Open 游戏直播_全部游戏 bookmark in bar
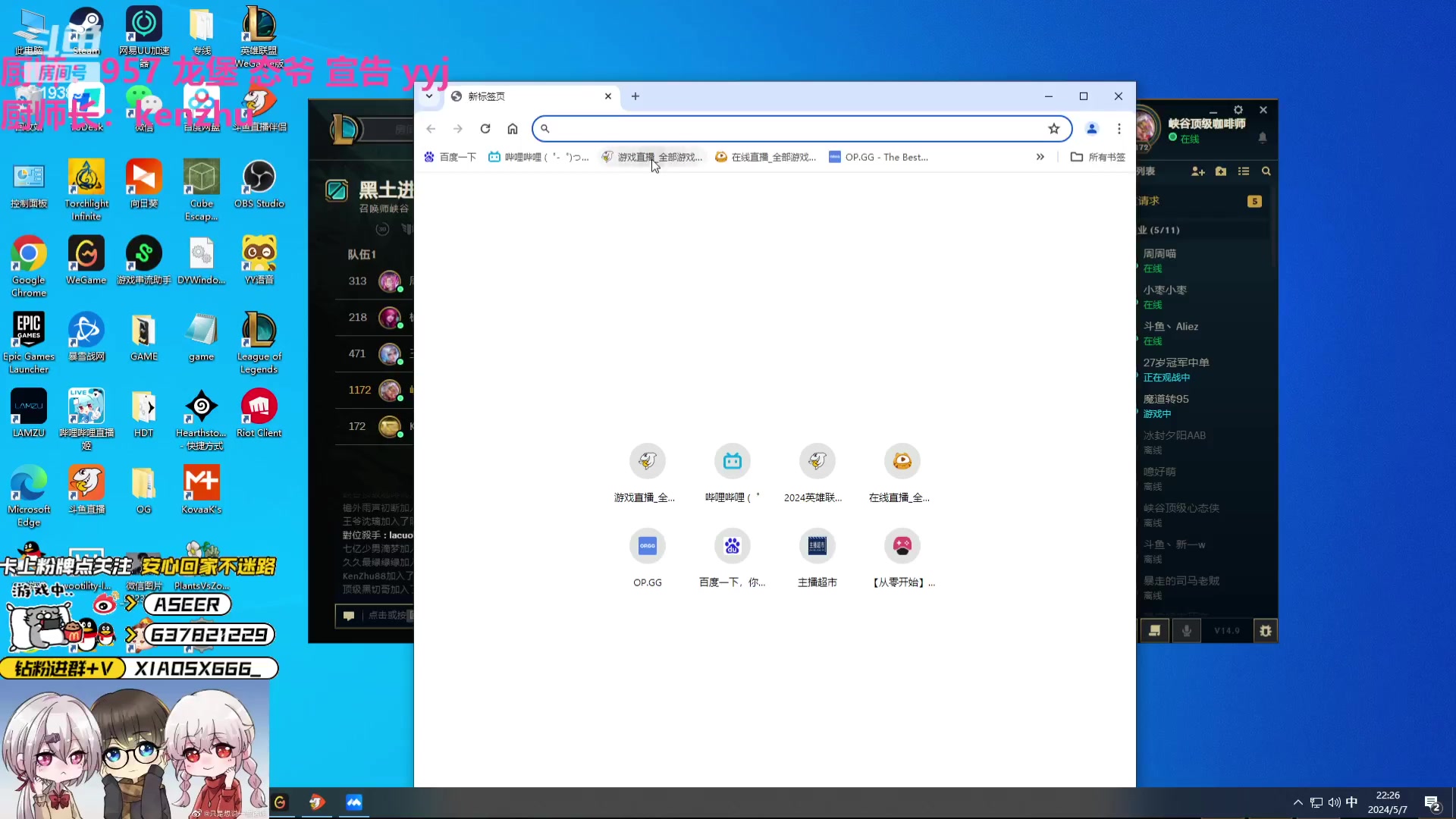1456x819 pixels. [652, 157]
